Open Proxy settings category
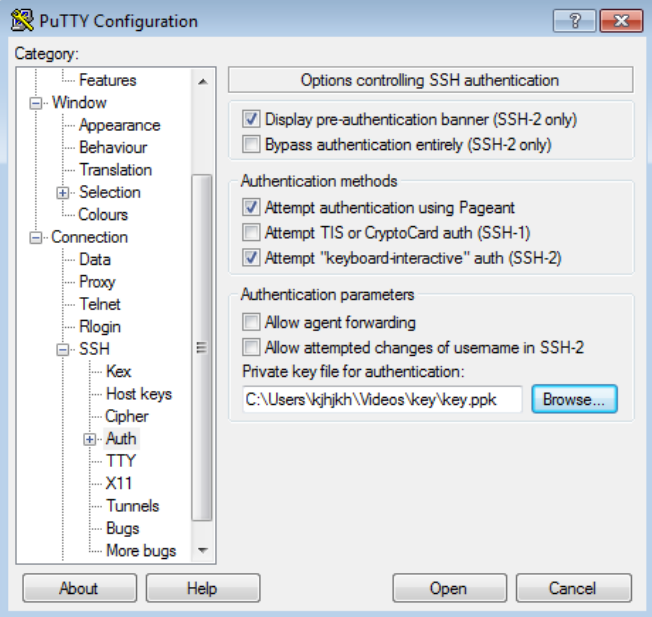The width and height of the screenshot is (652, 617). coord(97,282)
